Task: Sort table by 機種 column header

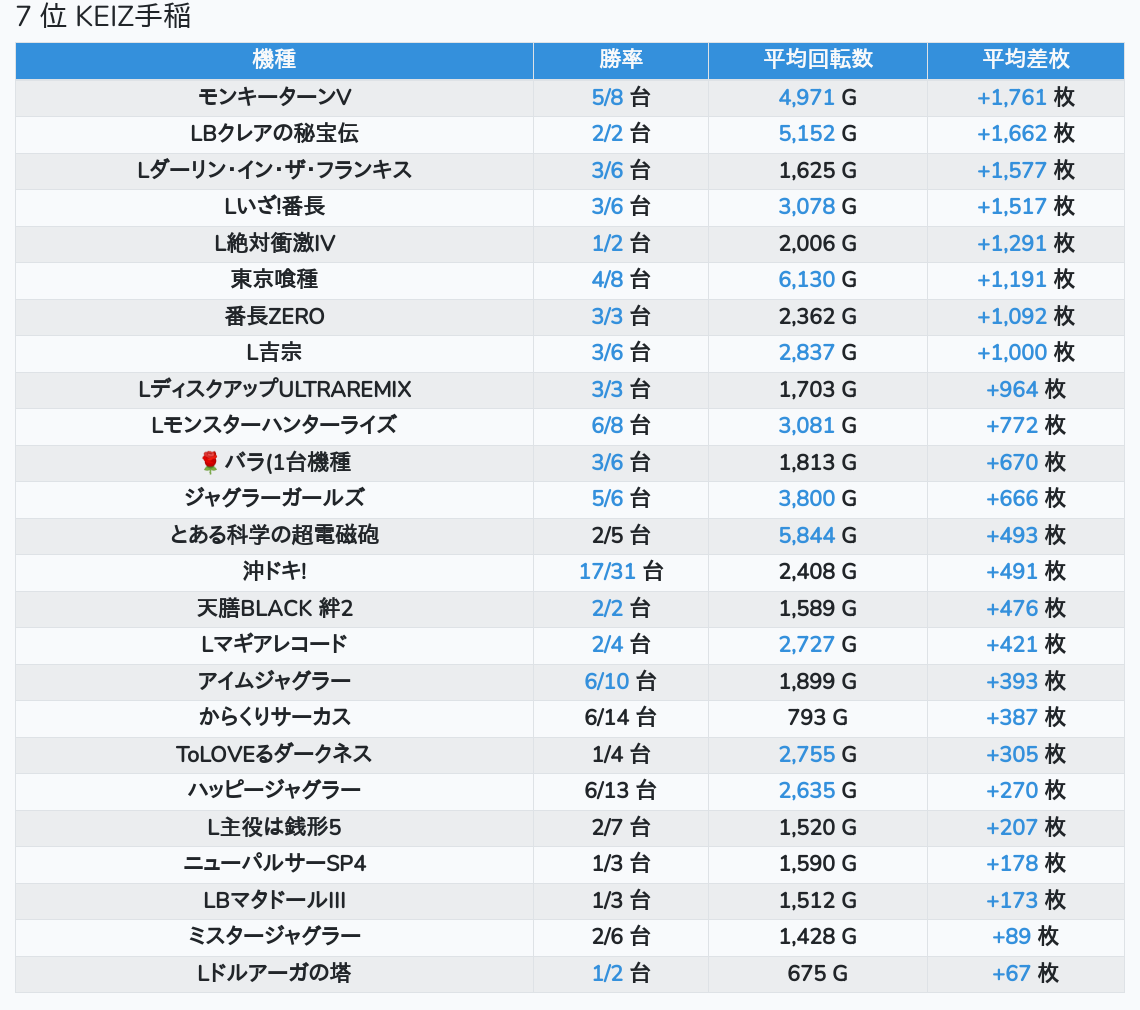Action: click(274, 60)
